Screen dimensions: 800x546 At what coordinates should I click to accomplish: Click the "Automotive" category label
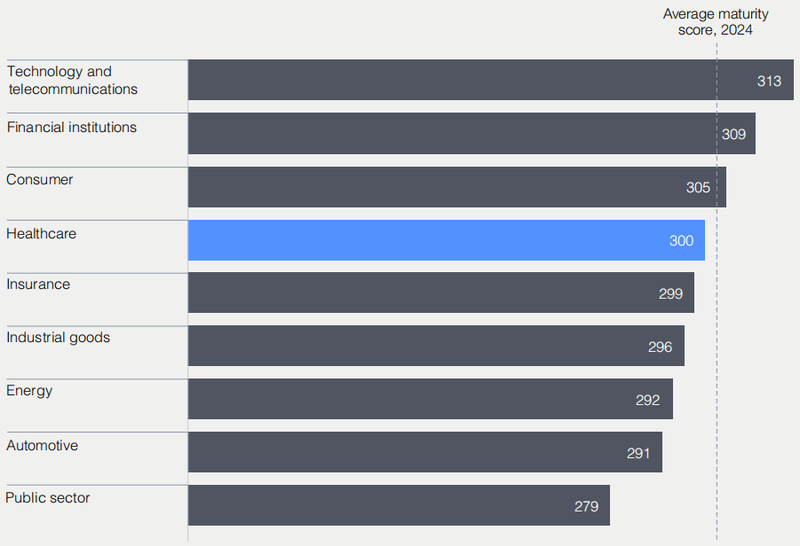click(42, 444)
